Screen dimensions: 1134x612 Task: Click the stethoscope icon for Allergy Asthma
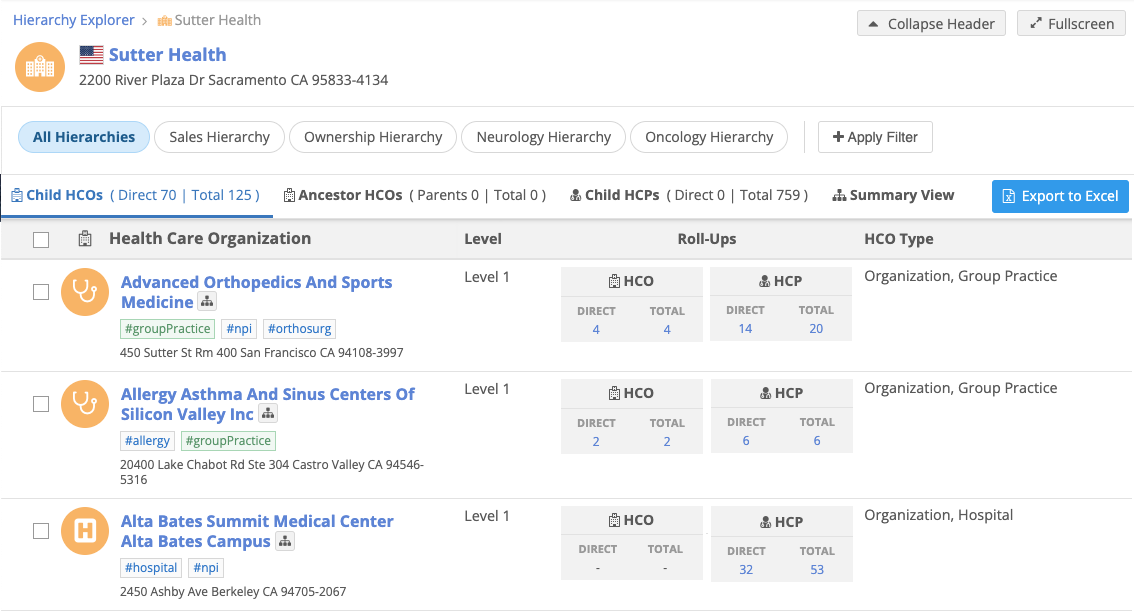85,404
